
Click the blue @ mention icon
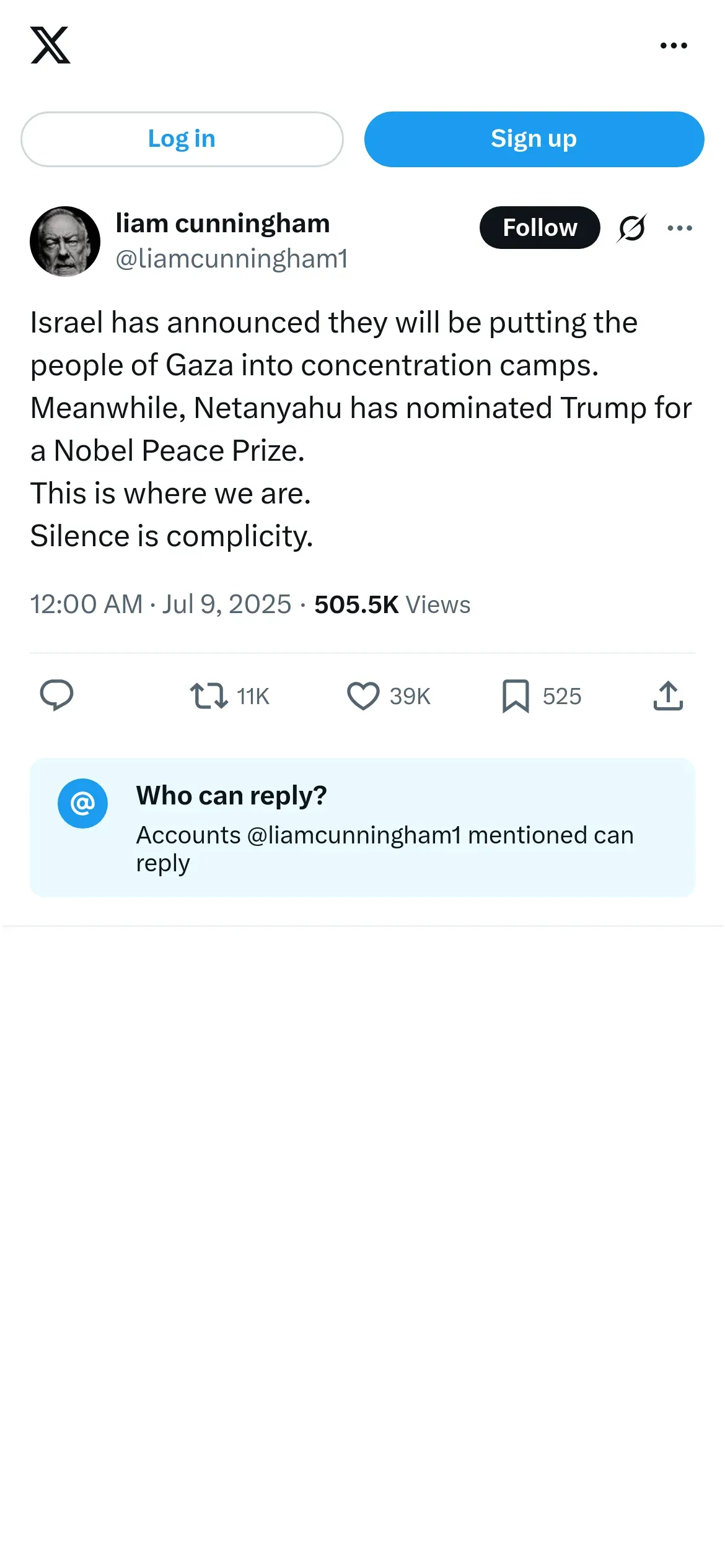82,803
